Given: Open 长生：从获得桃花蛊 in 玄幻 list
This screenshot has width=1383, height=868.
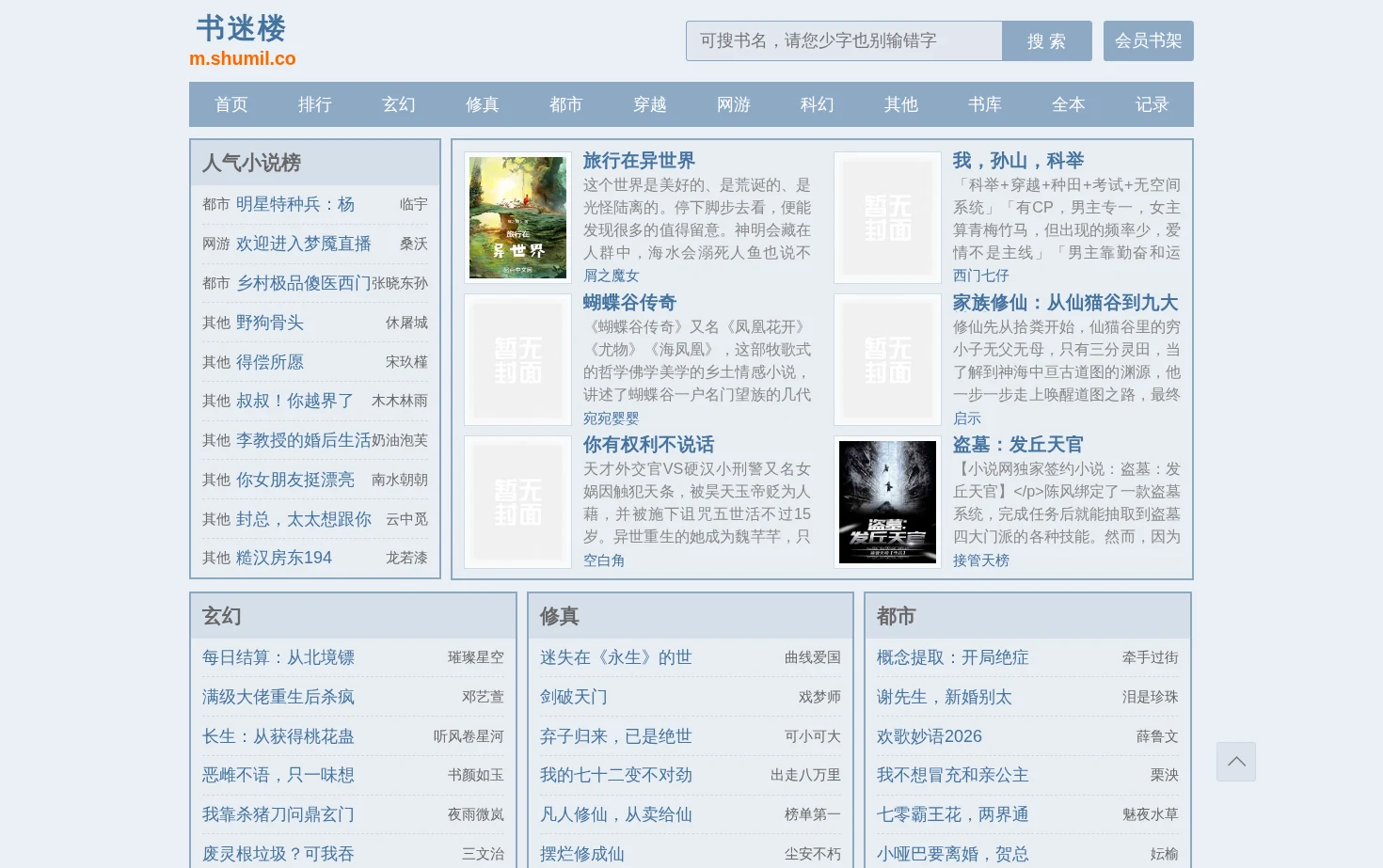Looking at the screenshot, I should (278, 736).
